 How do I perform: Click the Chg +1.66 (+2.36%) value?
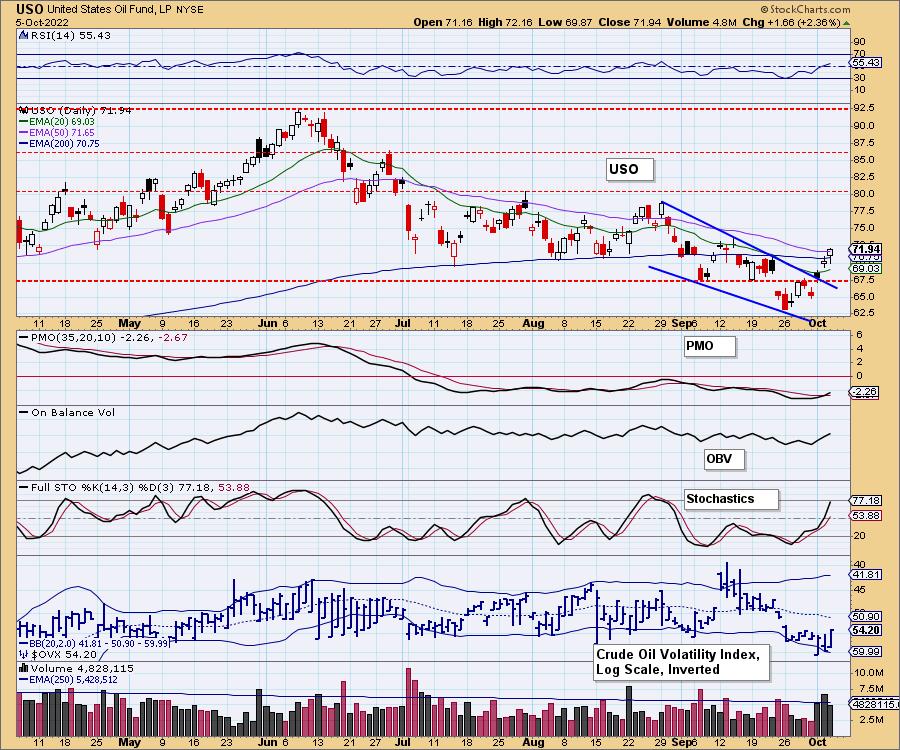pyautogui.click(x=792, y=22)
